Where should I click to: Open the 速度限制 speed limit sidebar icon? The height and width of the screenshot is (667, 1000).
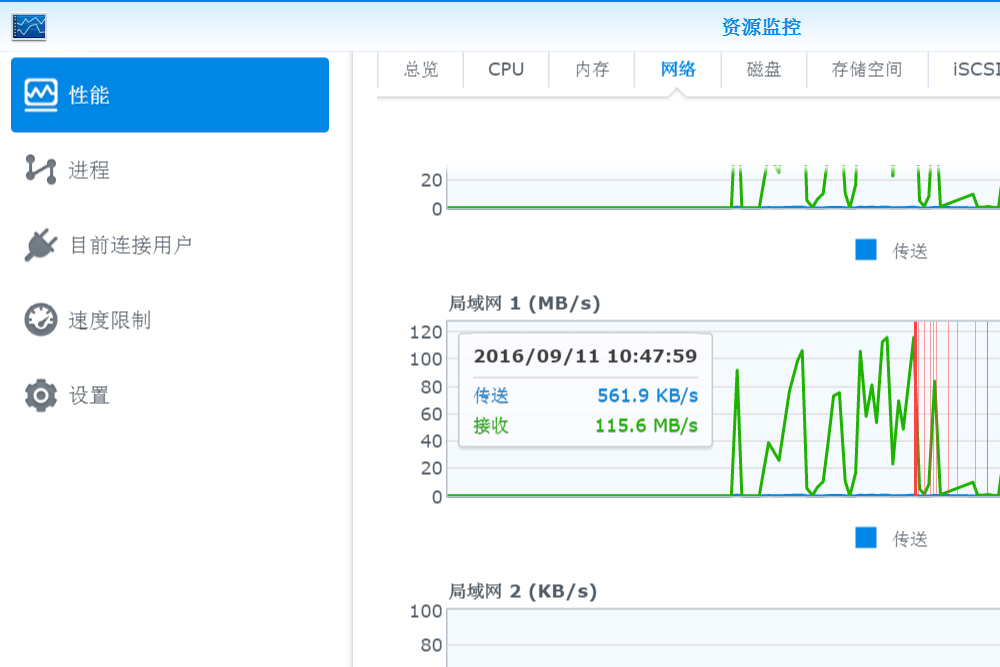click(39, 320)
